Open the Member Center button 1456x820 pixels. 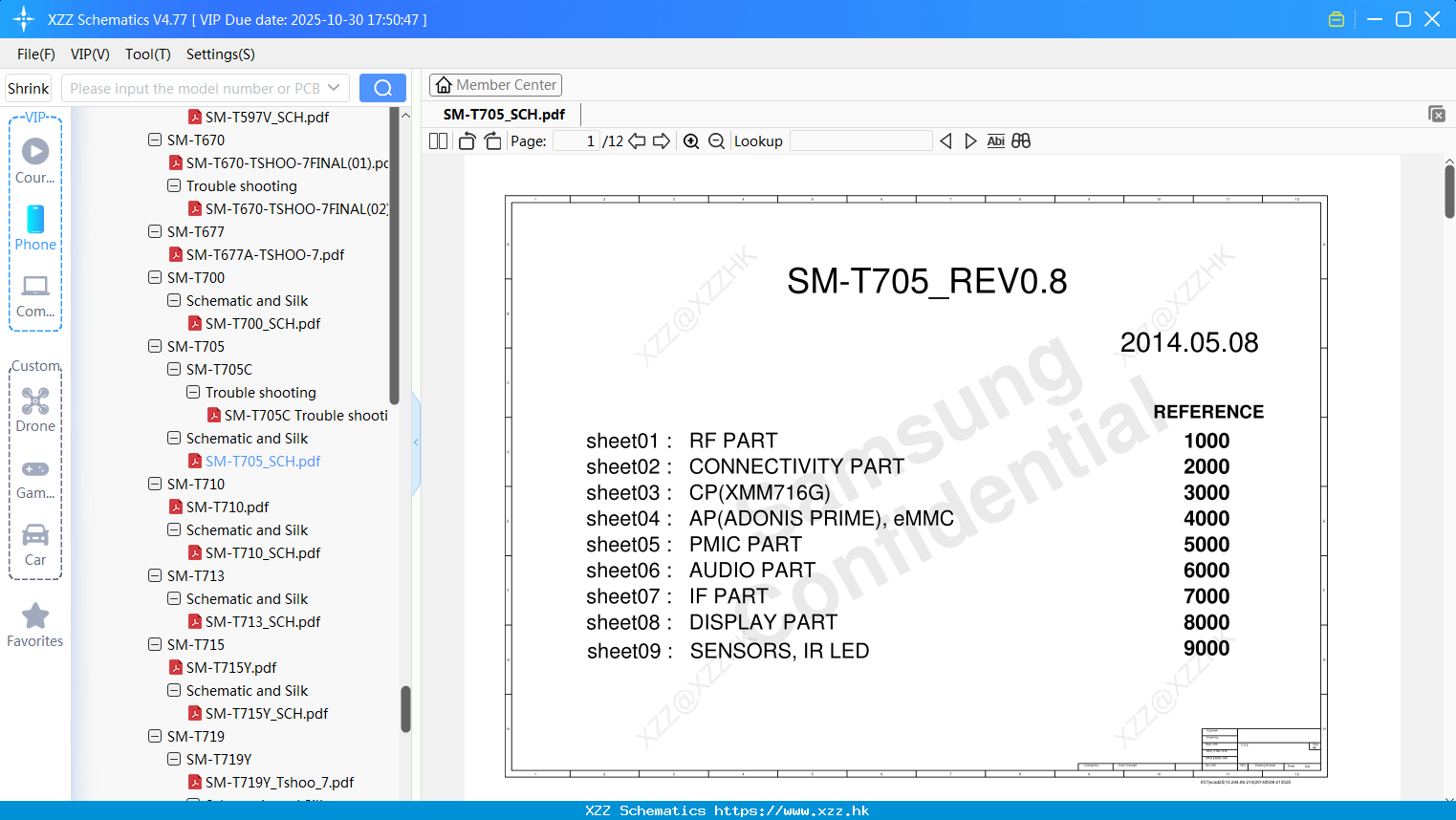495,85
